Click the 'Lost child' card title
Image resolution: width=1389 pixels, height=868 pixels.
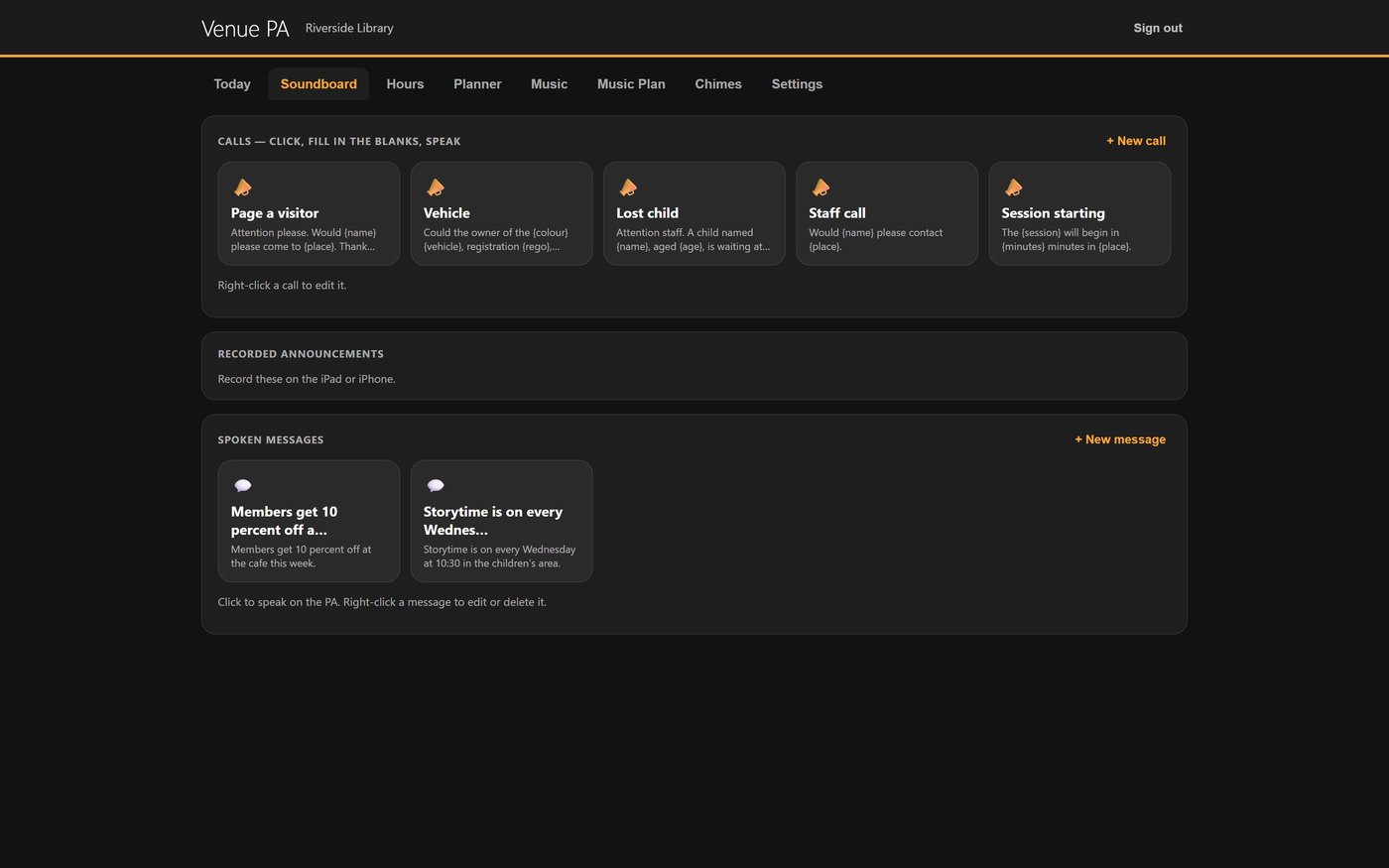[x=647, y=213]
